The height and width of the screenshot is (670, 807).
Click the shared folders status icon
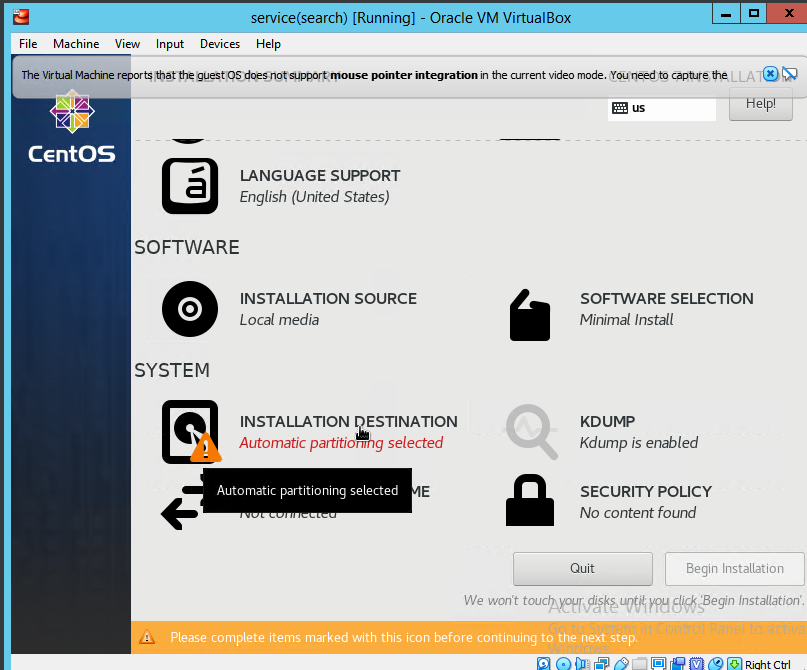coord(639,664)
